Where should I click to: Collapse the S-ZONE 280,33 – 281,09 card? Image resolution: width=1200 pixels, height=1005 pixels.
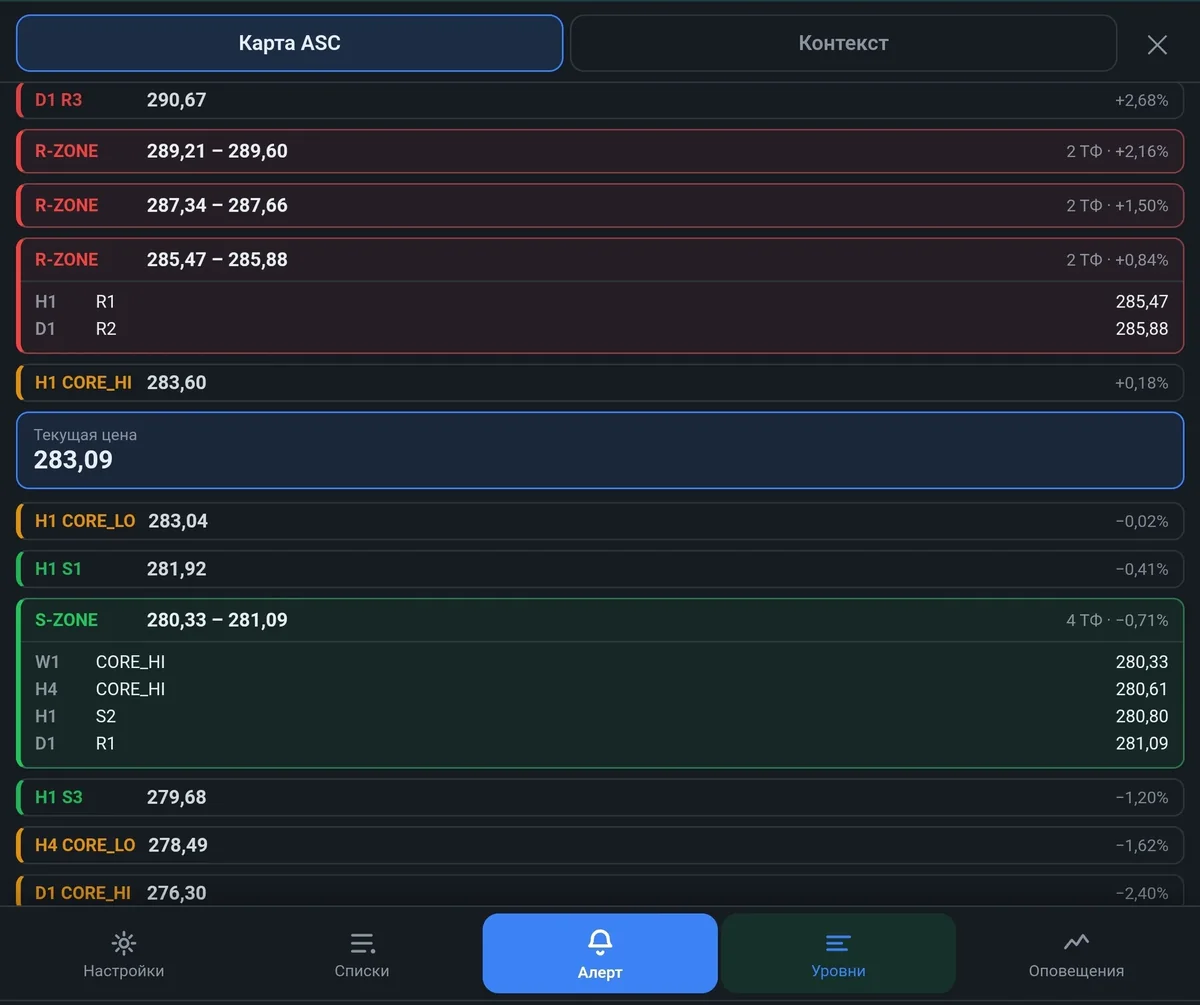(600, 620)
